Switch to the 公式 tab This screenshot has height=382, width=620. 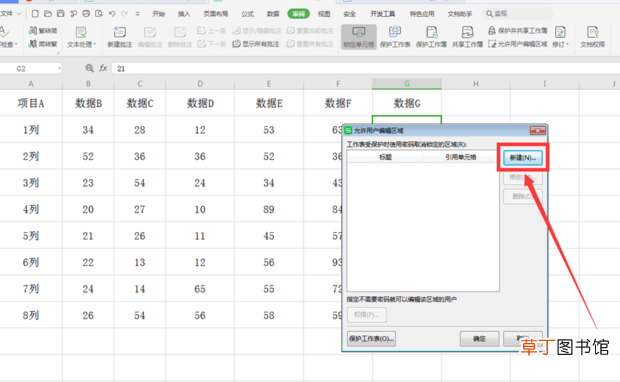point(248,14)
